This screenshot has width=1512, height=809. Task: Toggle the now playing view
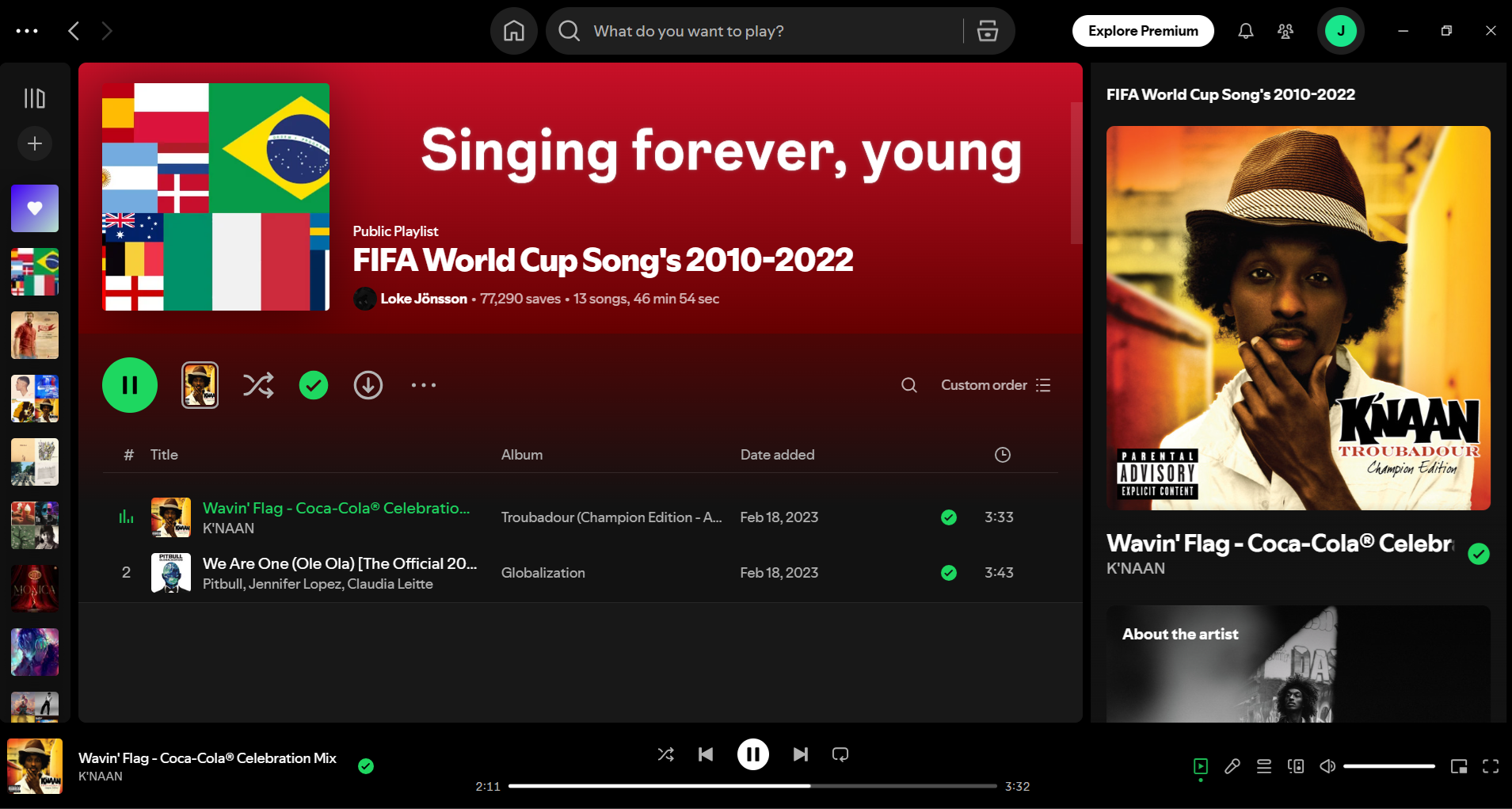point(1201,766)
